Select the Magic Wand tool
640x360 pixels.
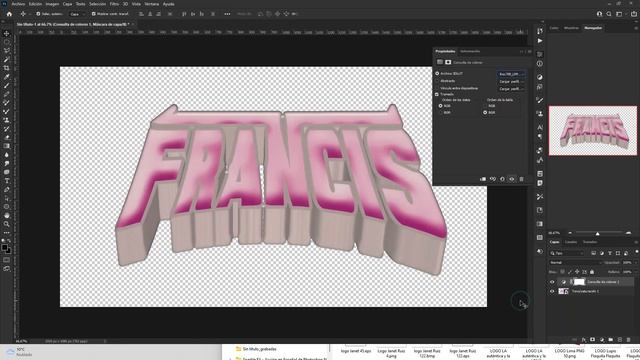(x=7, y=60)
